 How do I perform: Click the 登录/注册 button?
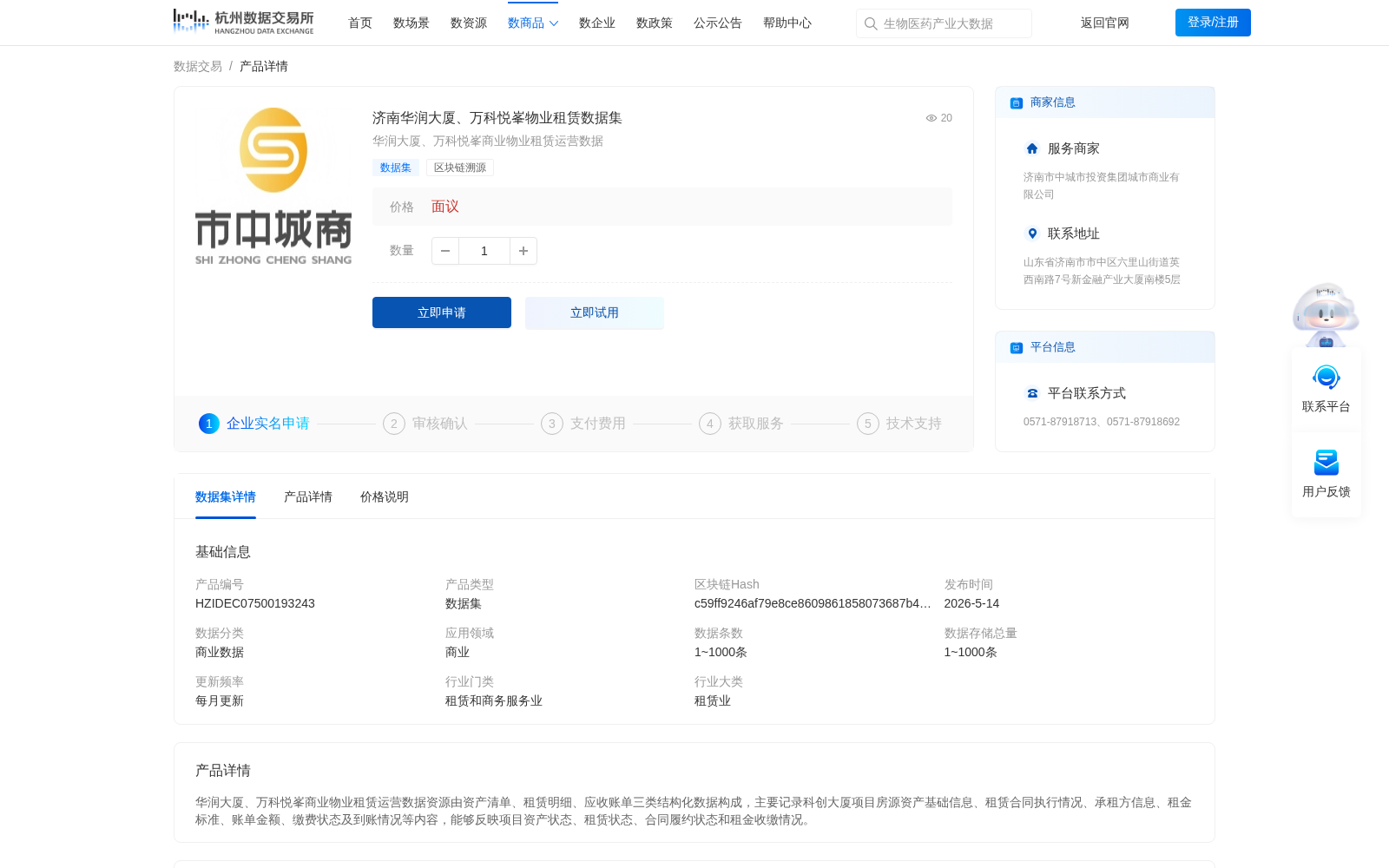tap(1213, 23)
